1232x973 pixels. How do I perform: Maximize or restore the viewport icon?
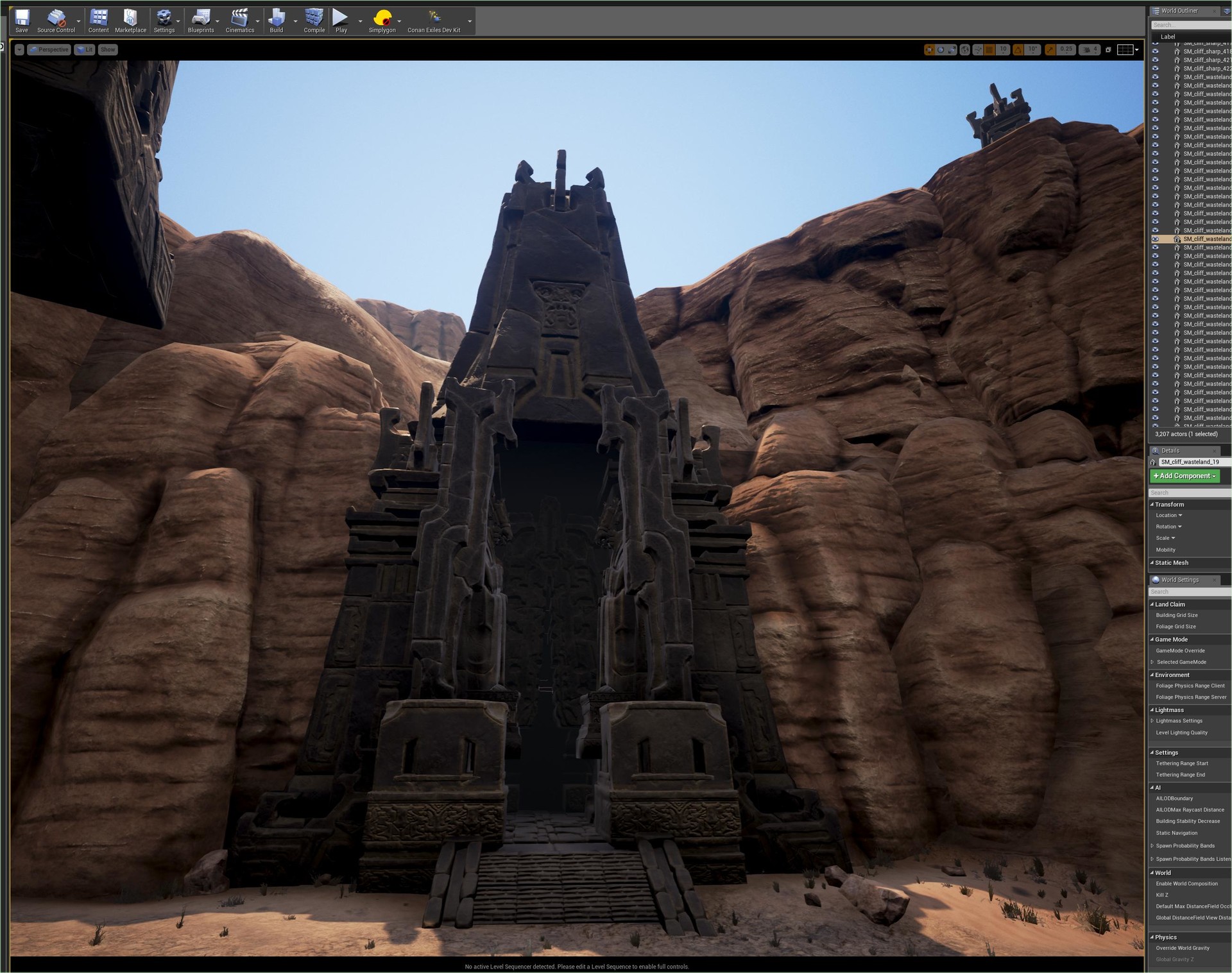(1108, 49)
